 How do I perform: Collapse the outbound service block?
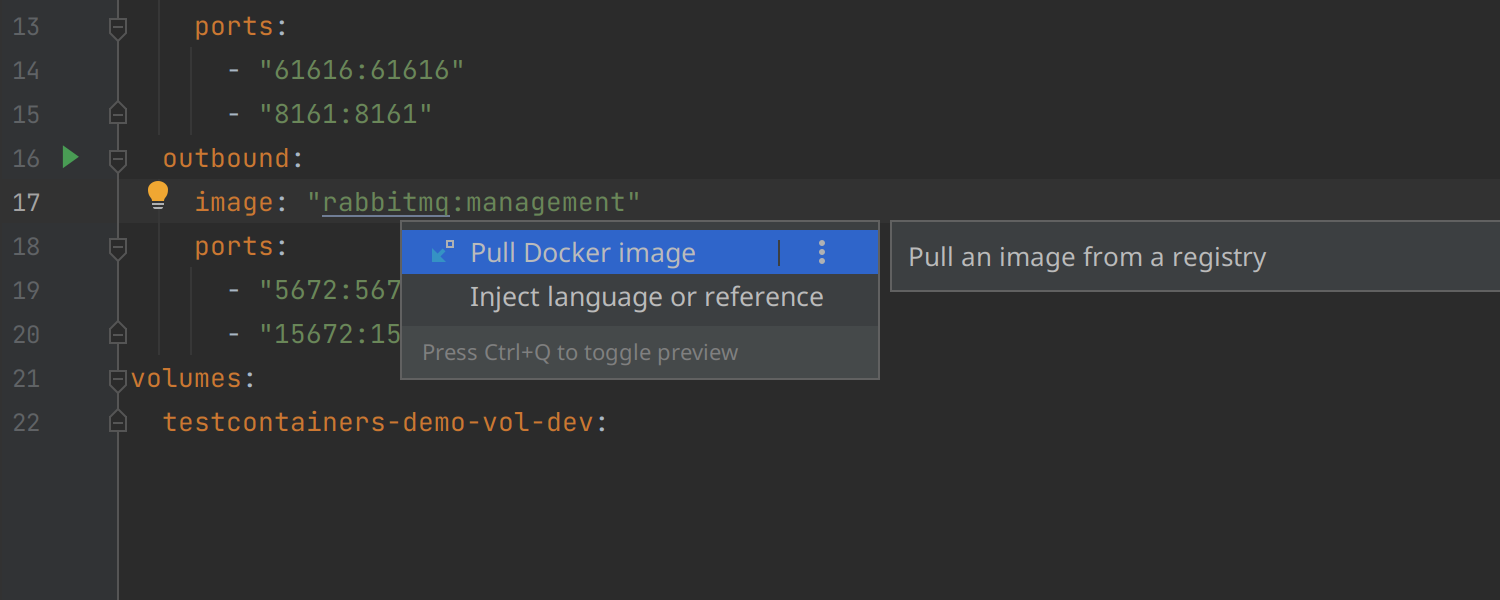[118, 158]
